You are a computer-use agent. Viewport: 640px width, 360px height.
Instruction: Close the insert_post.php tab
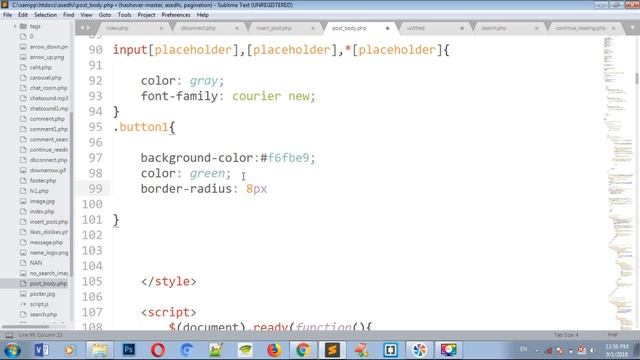(313, 28)
